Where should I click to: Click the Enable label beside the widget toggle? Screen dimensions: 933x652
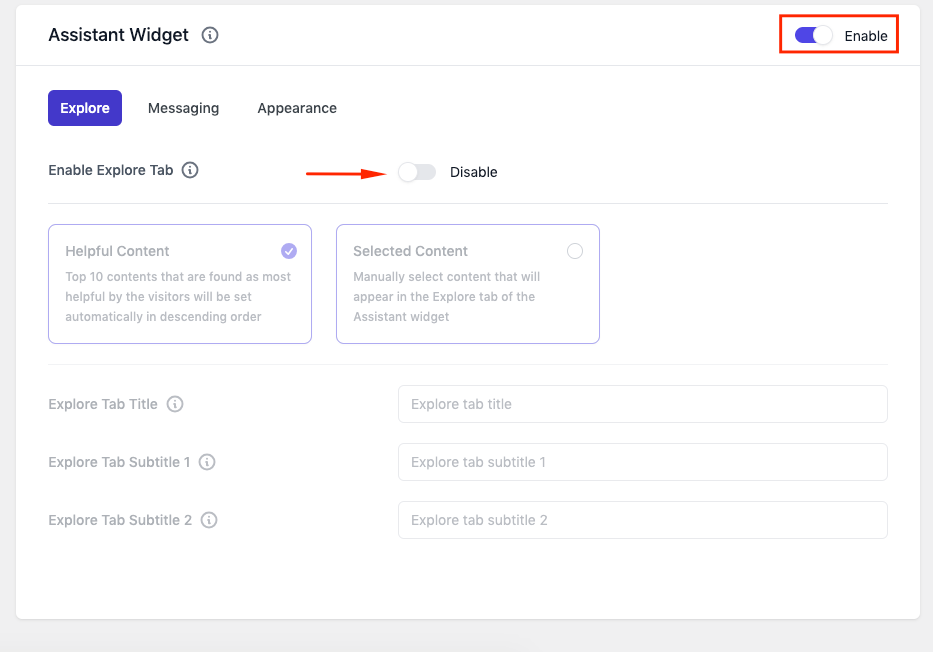(x=866, y=36)
